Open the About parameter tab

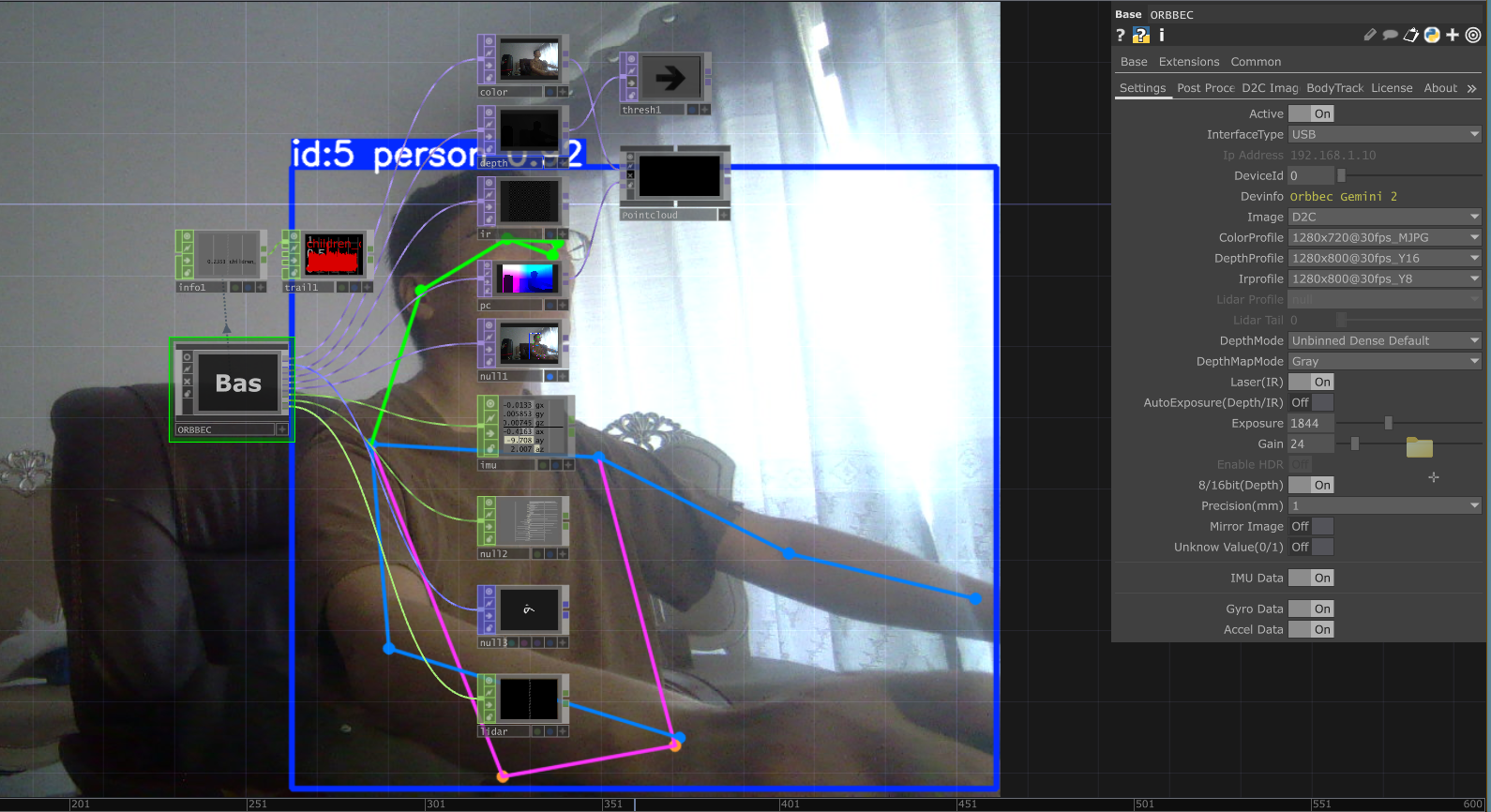point(1440,88)
